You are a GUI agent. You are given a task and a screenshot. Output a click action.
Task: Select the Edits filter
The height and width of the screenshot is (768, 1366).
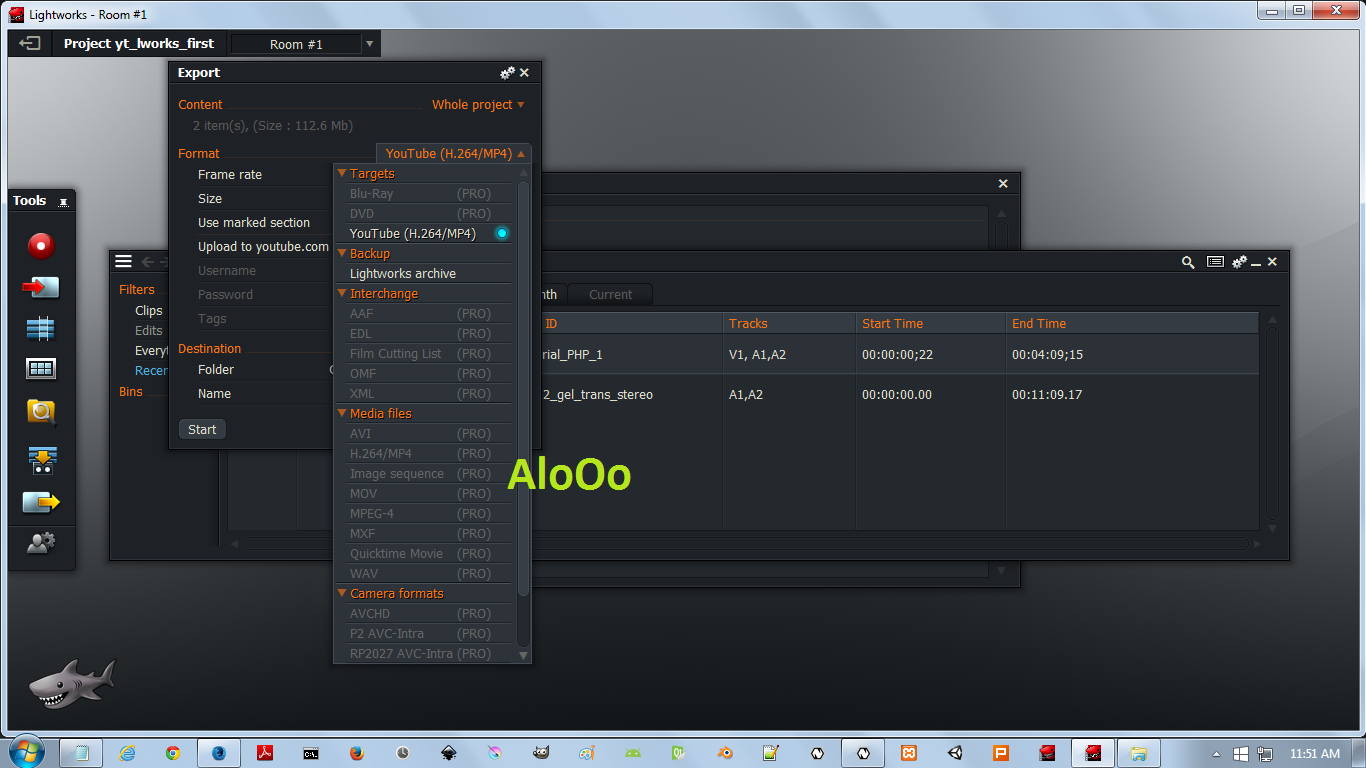149,330
